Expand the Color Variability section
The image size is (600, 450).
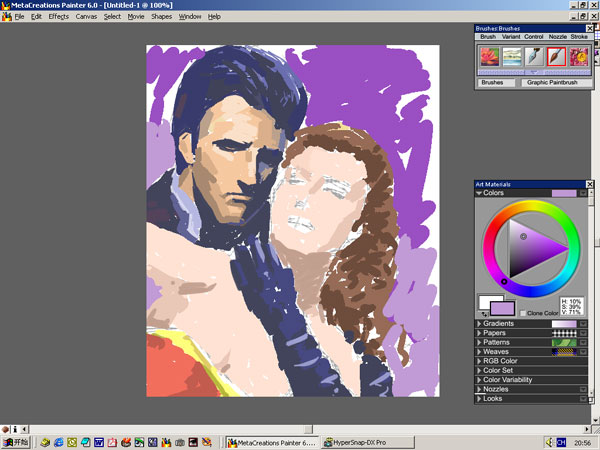click(479, 380)
